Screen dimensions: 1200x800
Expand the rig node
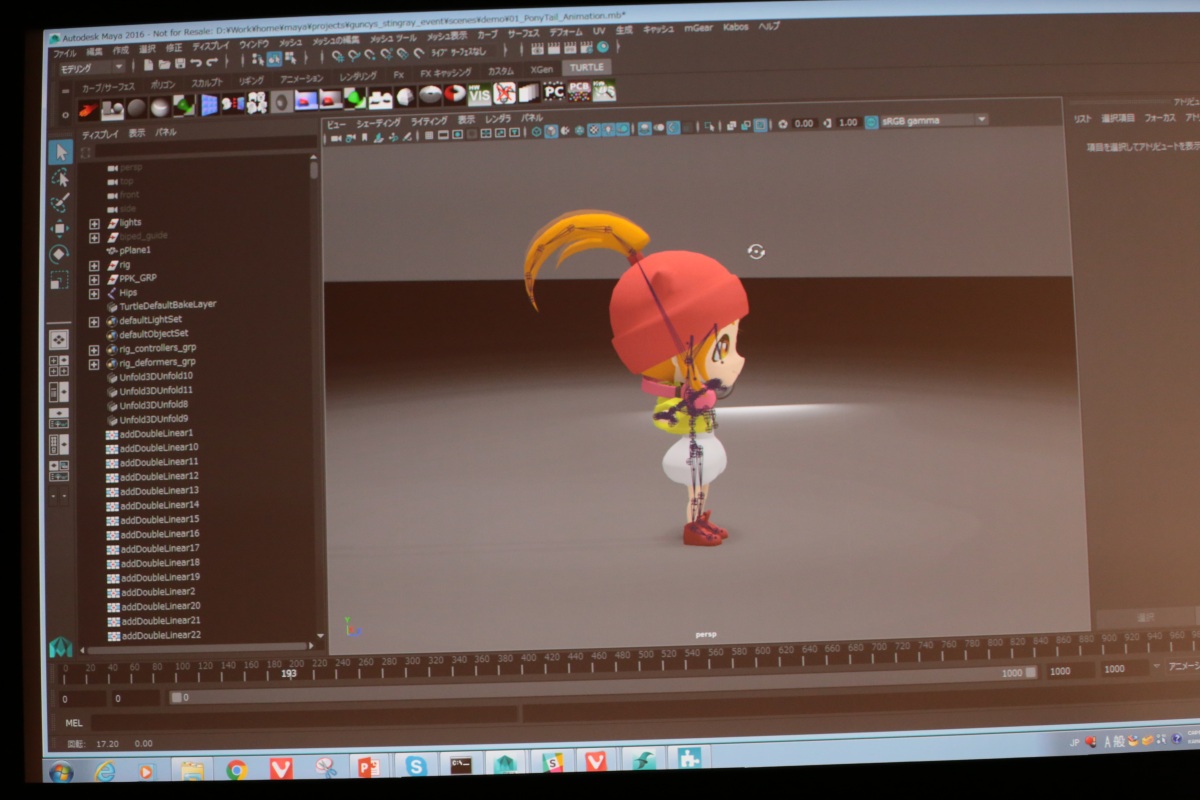[x=95, y=266]
